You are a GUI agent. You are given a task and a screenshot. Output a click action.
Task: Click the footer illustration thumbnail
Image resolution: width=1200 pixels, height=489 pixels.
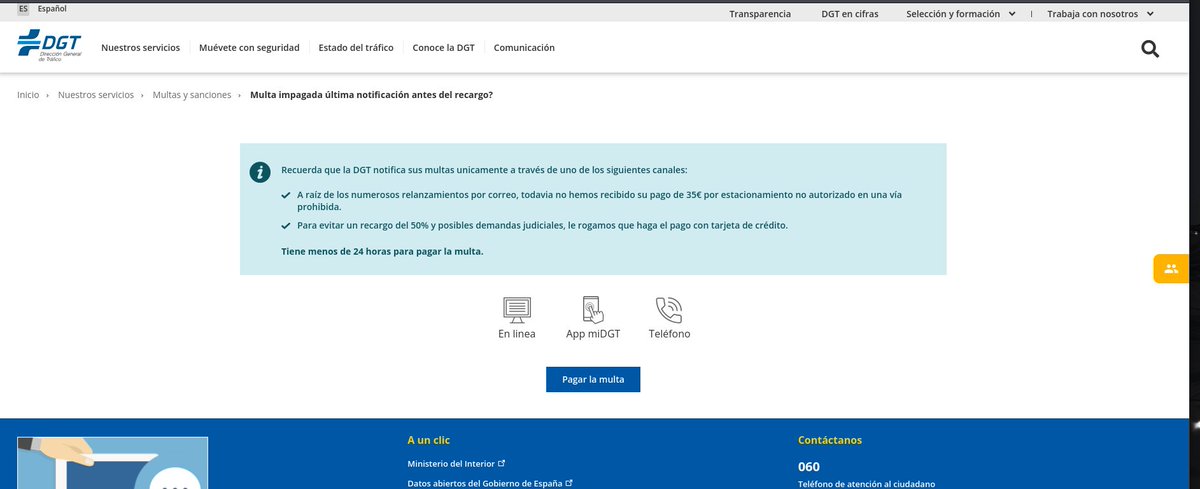point(113,463)
